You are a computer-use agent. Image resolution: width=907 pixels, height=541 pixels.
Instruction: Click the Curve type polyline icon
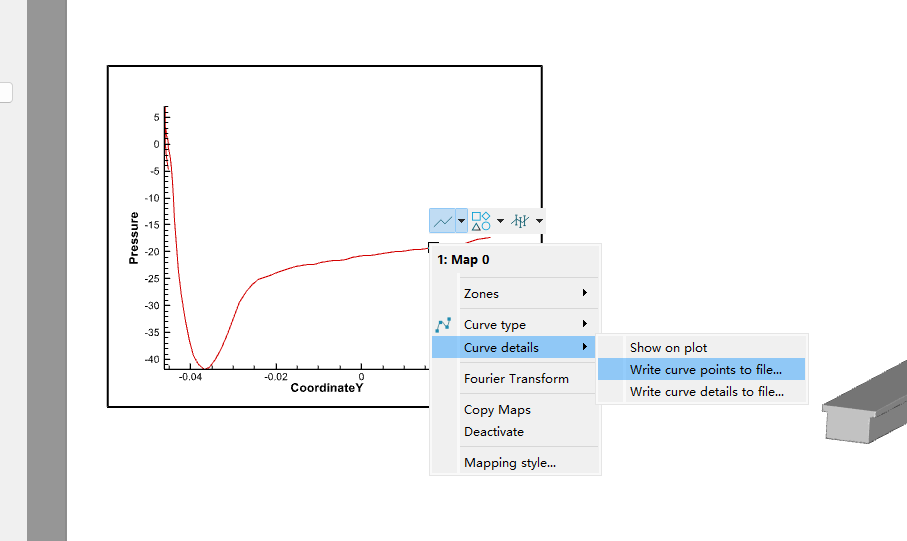point(444,325)
